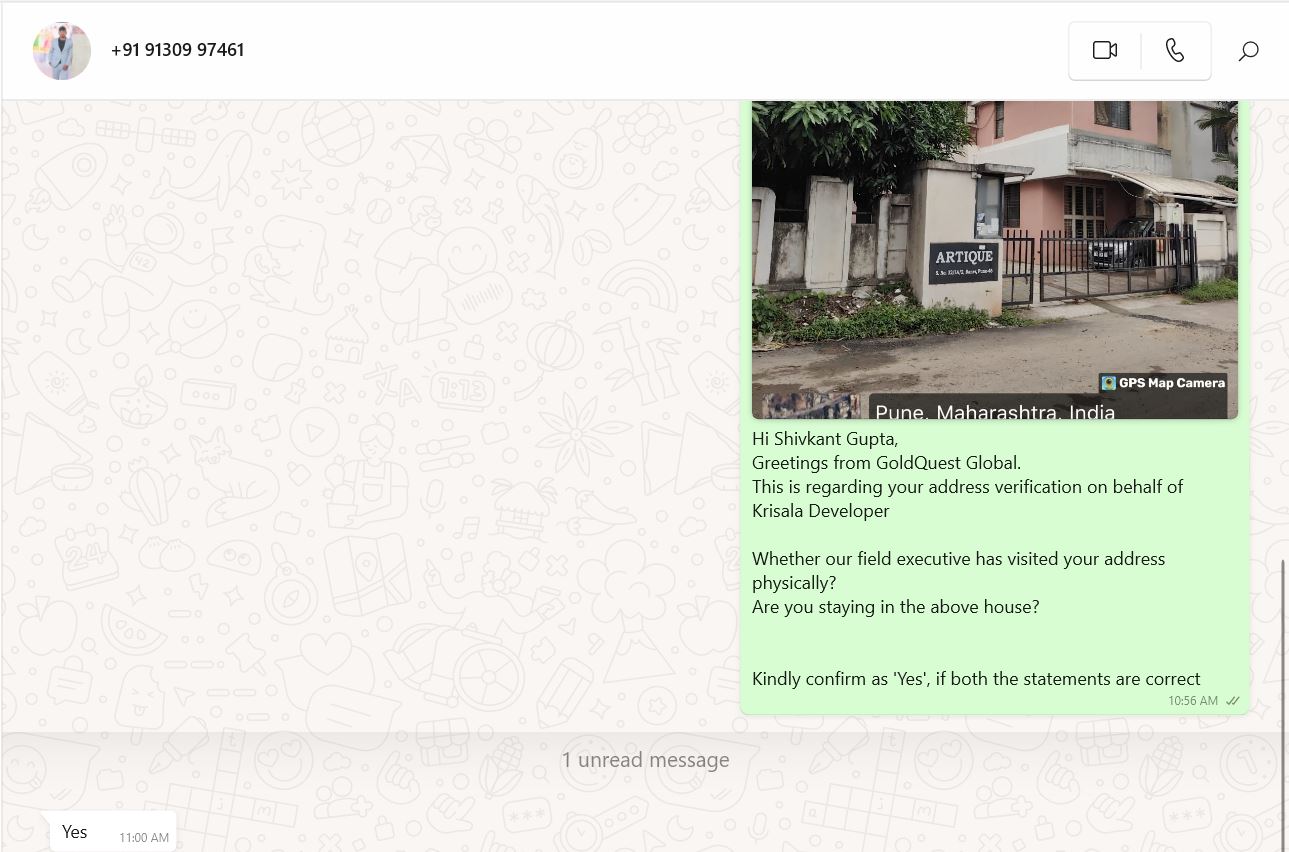Open search in this chat
Screen dimensions: 1289x852
click(x=1248, y=50)
